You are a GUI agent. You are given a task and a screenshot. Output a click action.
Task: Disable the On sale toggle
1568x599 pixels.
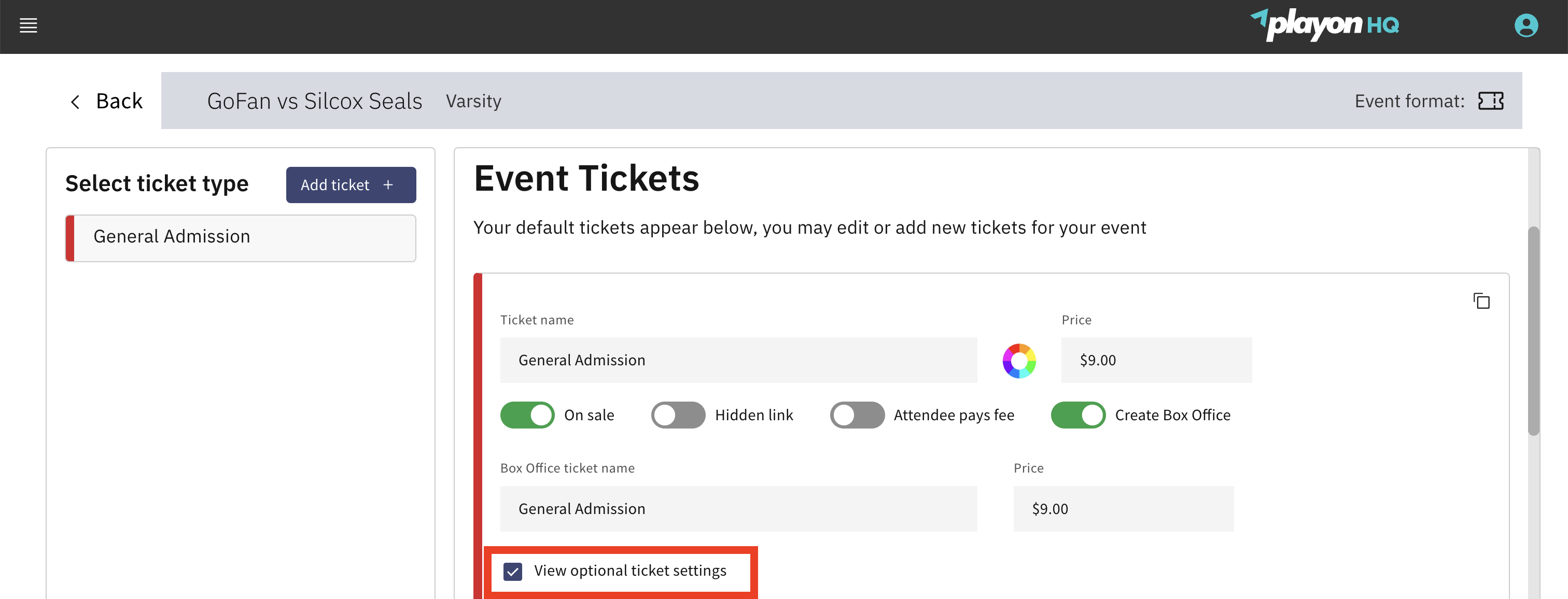point(527,415)
